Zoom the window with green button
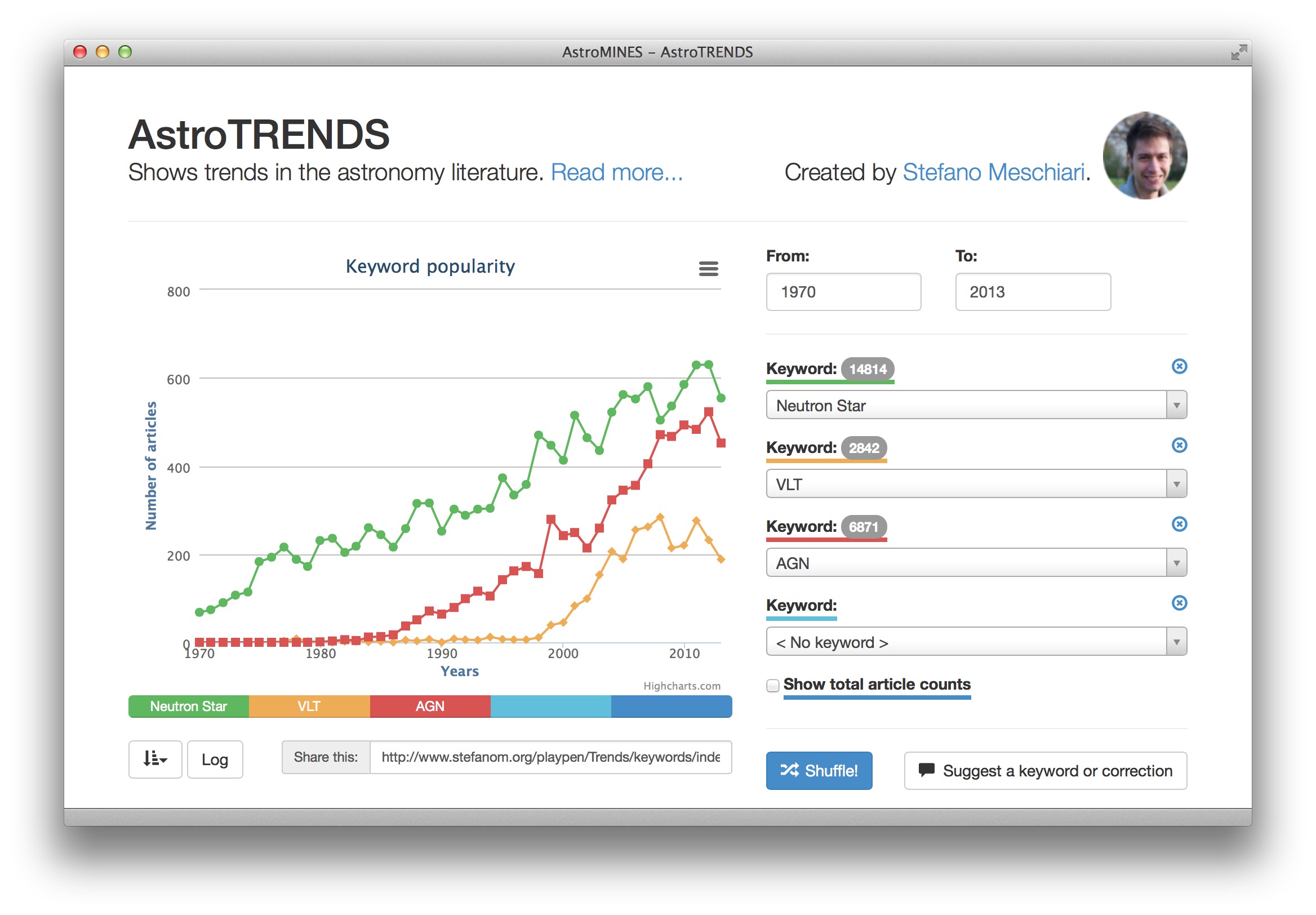Viewport: 1316px width, 915px height. click(x=125, y=52)
